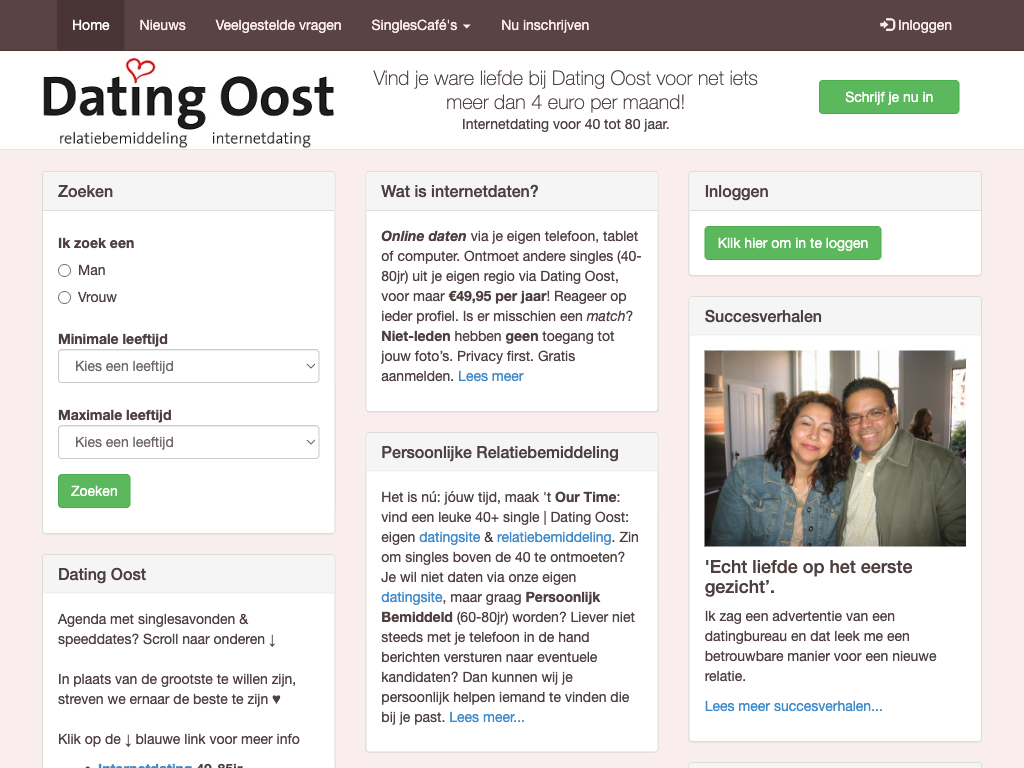Screen dimensions: 1024x768
Task: Click the 'Ik zoek een' label
Action: pyautogui.click(x=96, y=244)
